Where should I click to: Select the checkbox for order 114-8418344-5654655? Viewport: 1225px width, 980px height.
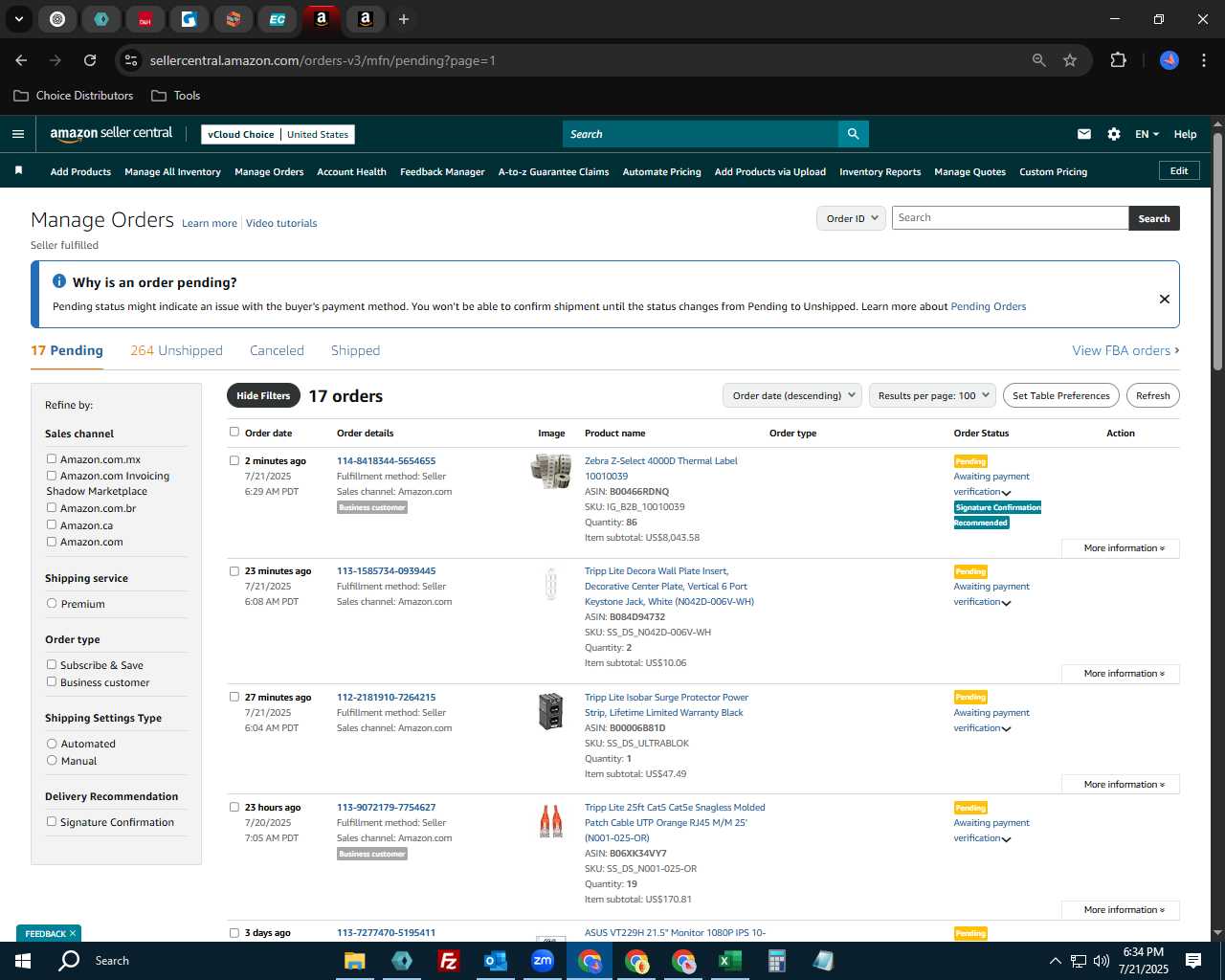pyautogui.click(x=234, y=460)
